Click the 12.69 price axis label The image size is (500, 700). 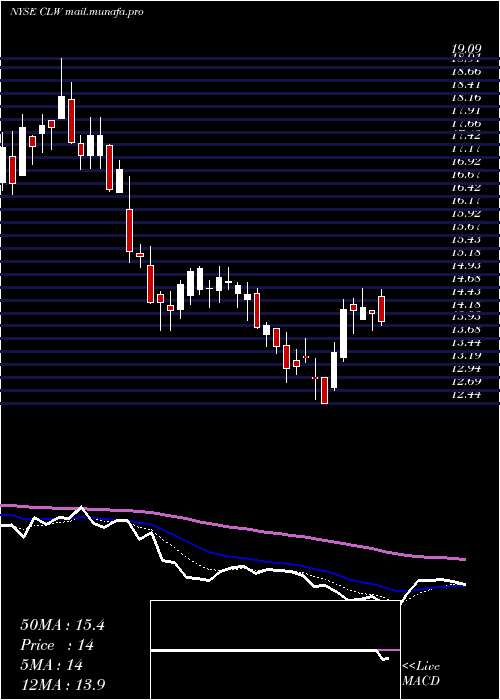click(467, 381)
